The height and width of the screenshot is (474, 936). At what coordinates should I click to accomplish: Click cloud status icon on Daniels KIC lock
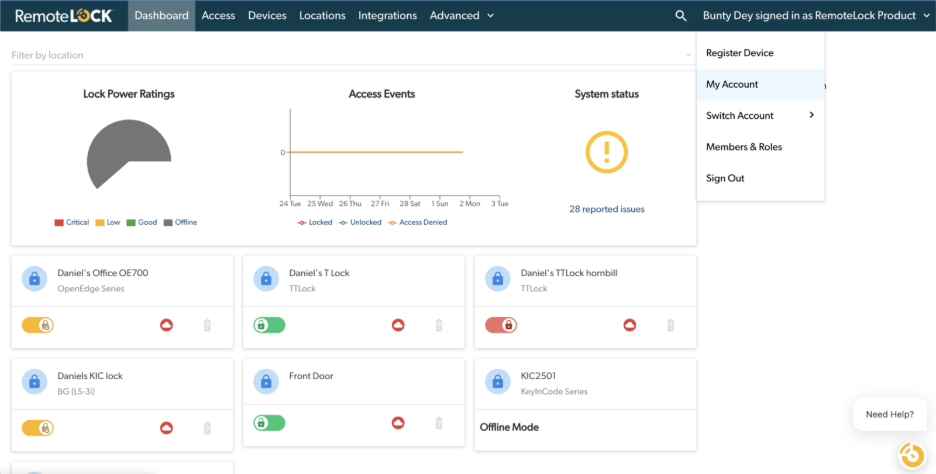tap(167, 428)
